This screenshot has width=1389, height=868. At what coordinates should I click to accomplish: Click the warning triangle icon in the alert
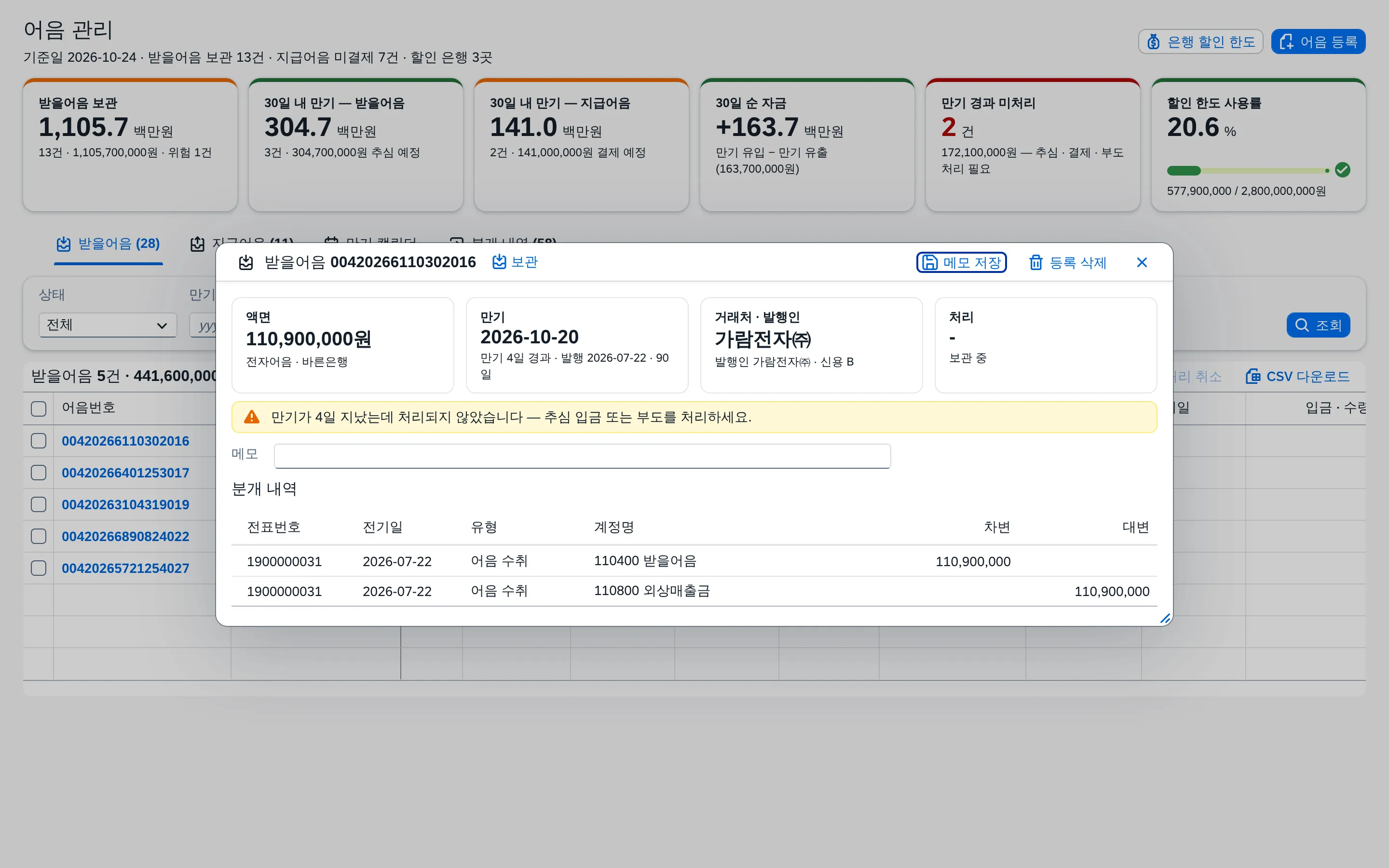pos(251,417)
